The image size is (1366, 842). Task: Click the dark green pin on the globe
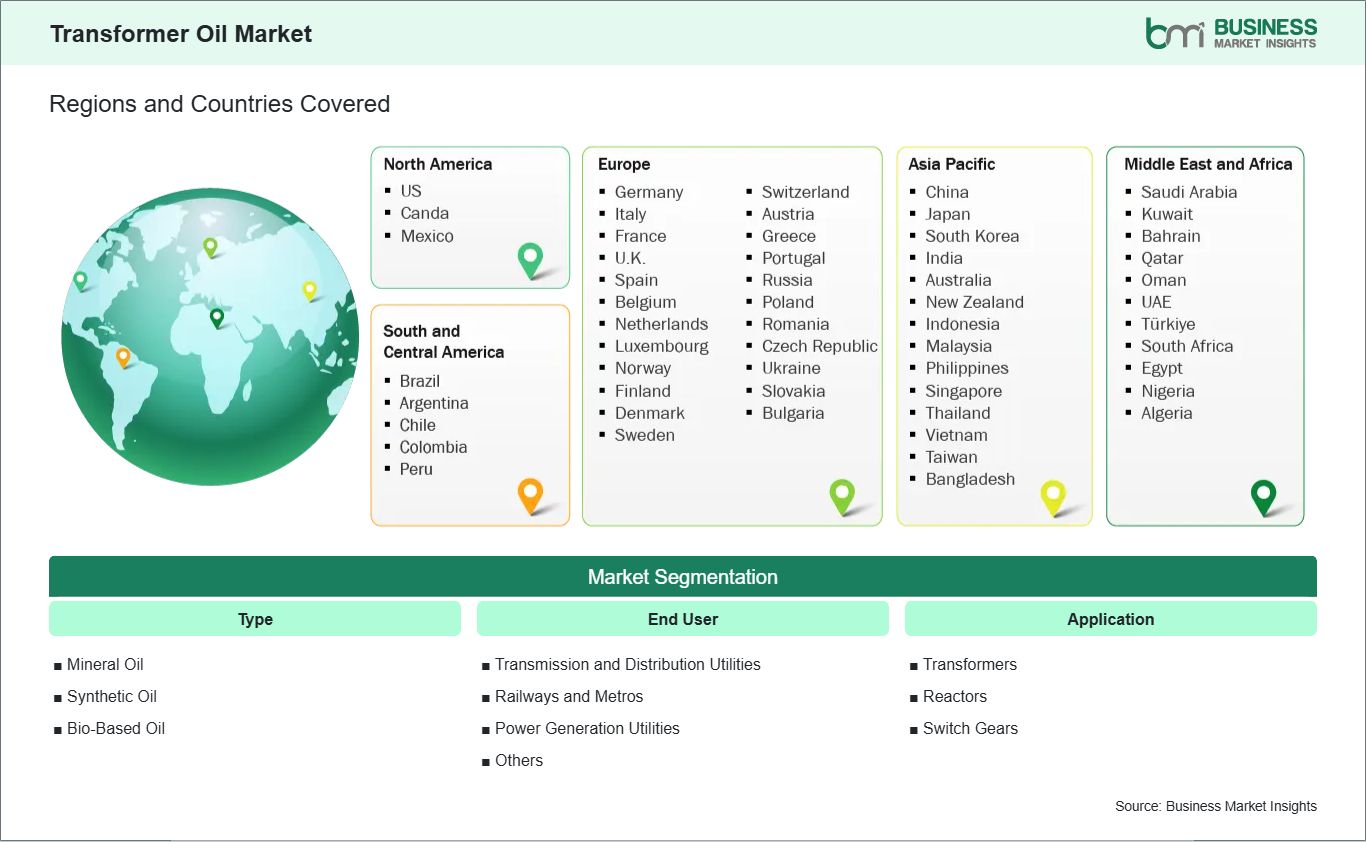coord(216,318)
